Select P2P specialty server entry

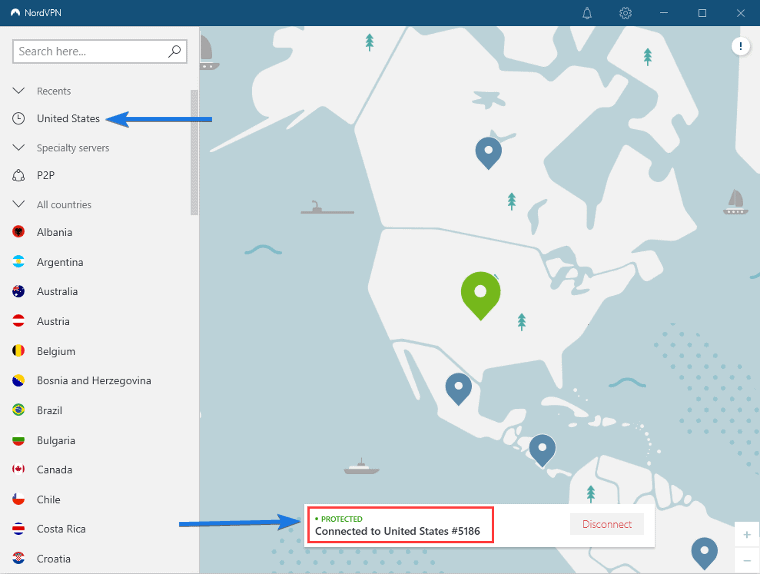pos(46,175)
